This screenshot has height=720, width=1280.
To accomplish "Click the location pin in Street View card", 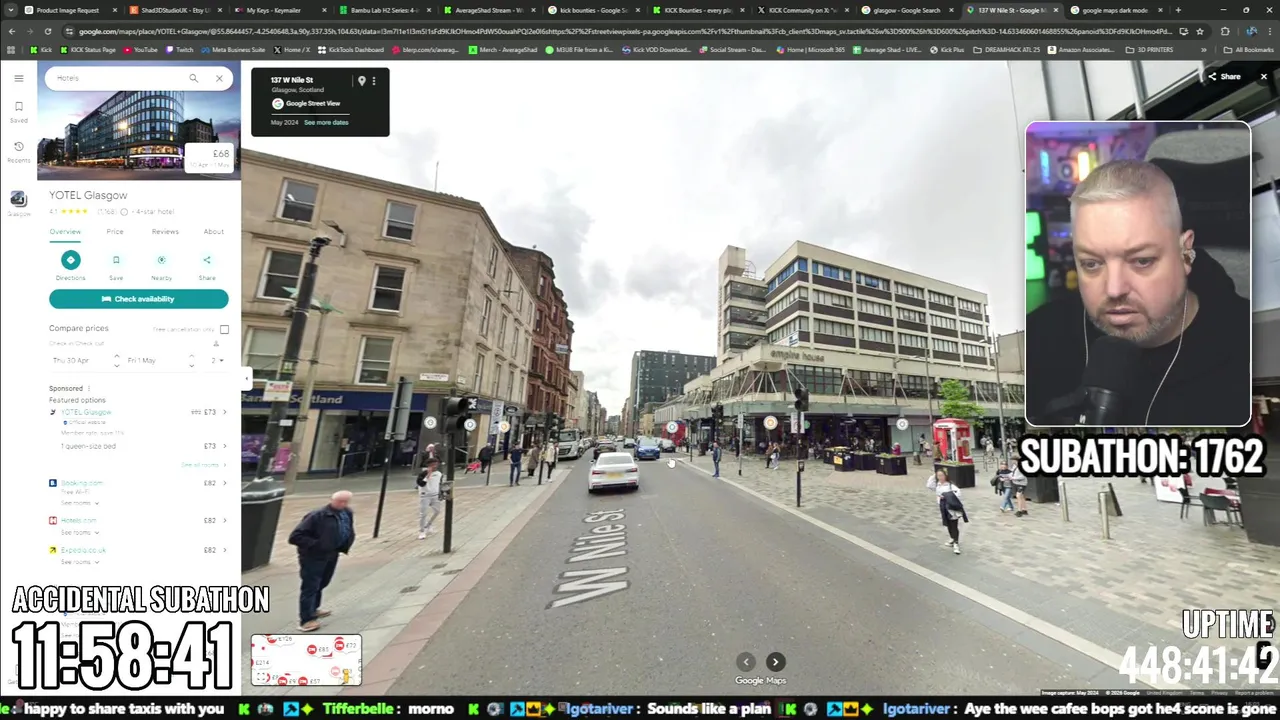I will click(361, 81).
